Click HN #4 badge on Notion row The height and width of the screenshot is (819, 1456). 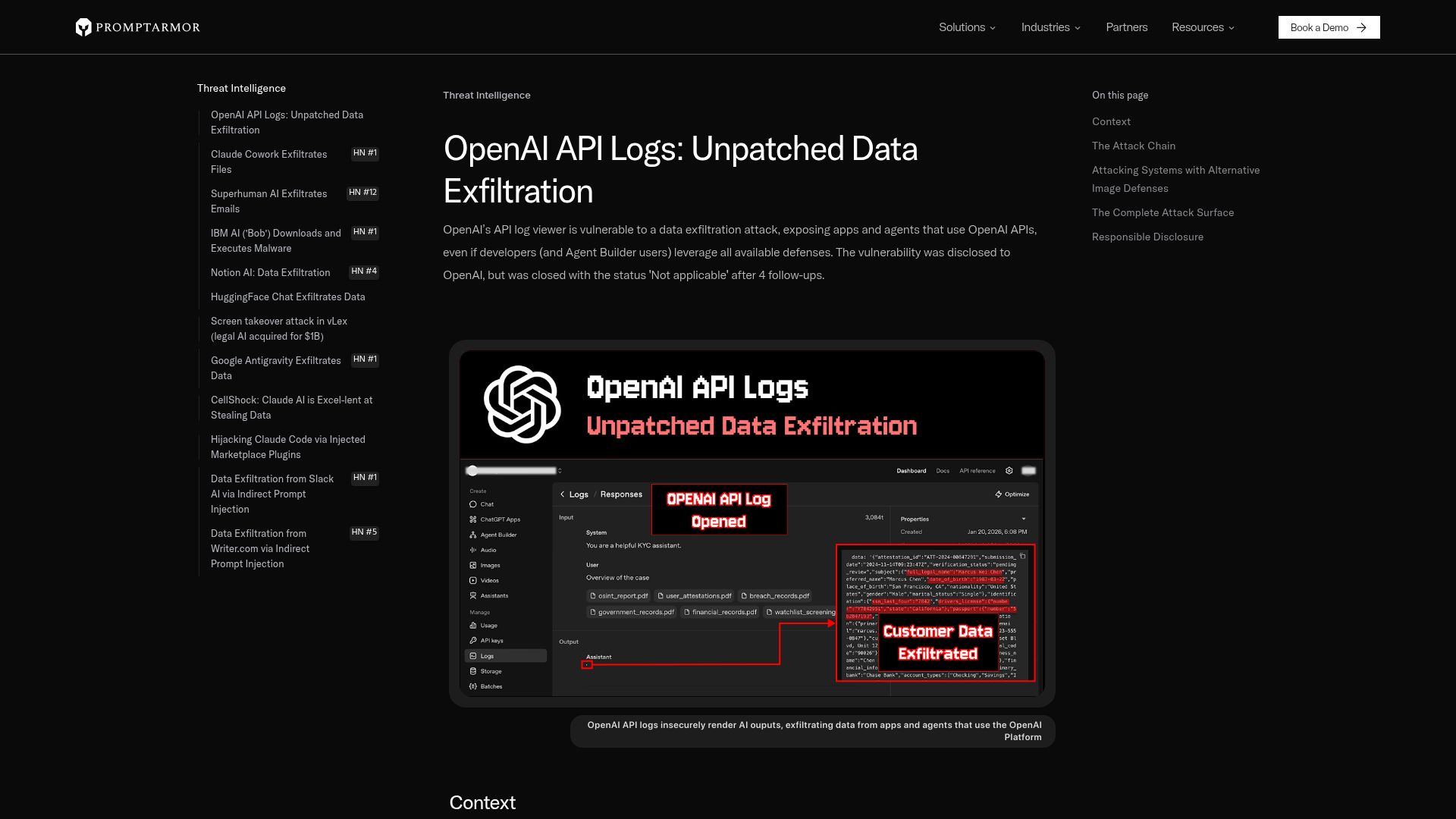(x=364, y=271)
